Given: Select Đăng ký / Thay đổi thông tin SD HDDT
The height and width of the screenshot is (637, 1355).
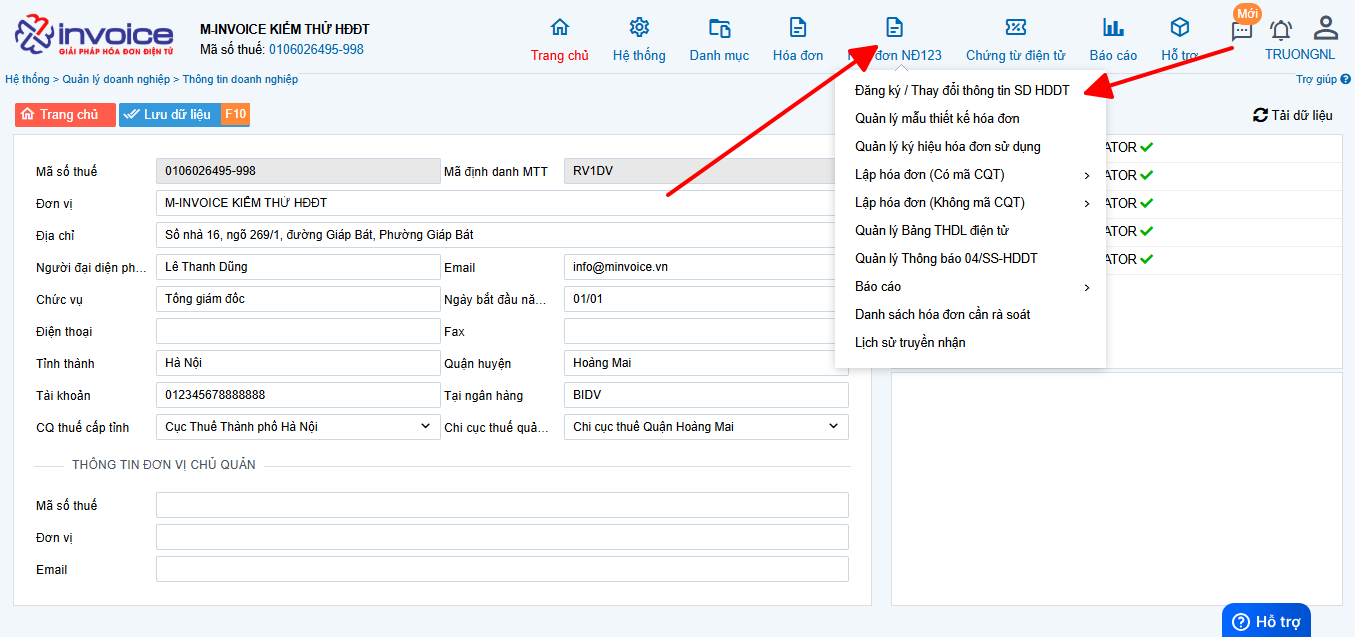Looking at the screenshot, I should tap(962, 91).
